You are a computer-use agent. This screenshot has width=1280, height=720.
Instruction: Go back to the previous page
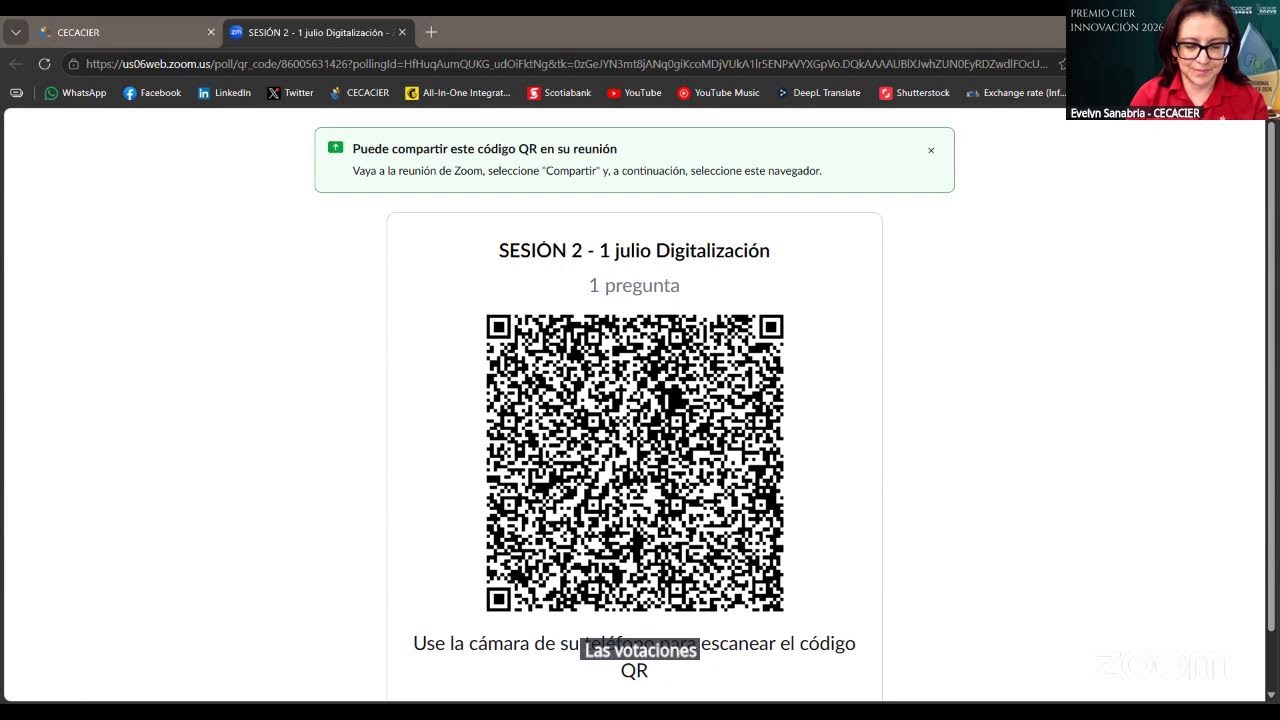(16, 64)
